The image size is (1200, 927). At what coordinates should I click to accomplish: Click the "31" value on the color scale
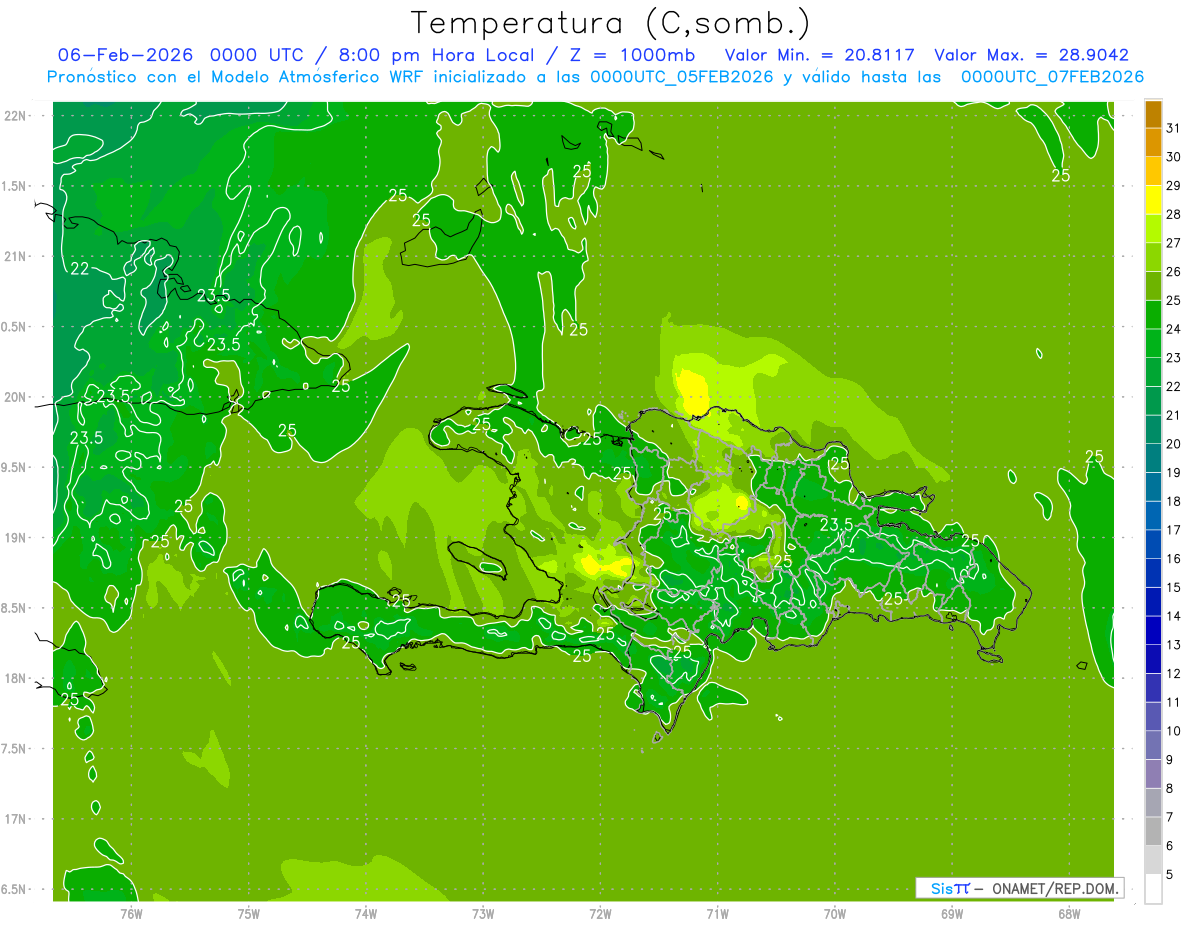click(1173, 127)
